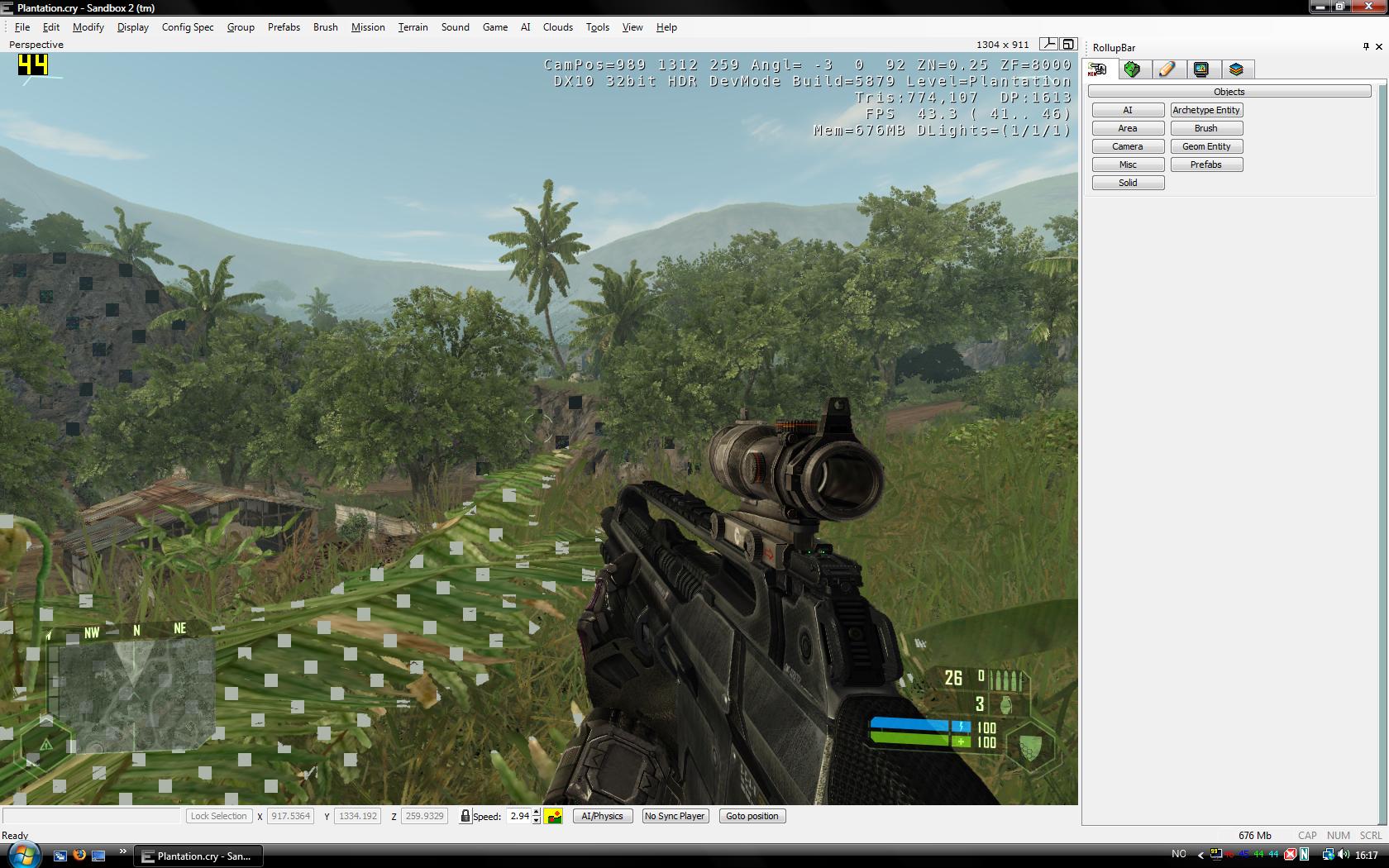Open the Brush menu
Screen dimensions: 1389x868
point(326,27)
